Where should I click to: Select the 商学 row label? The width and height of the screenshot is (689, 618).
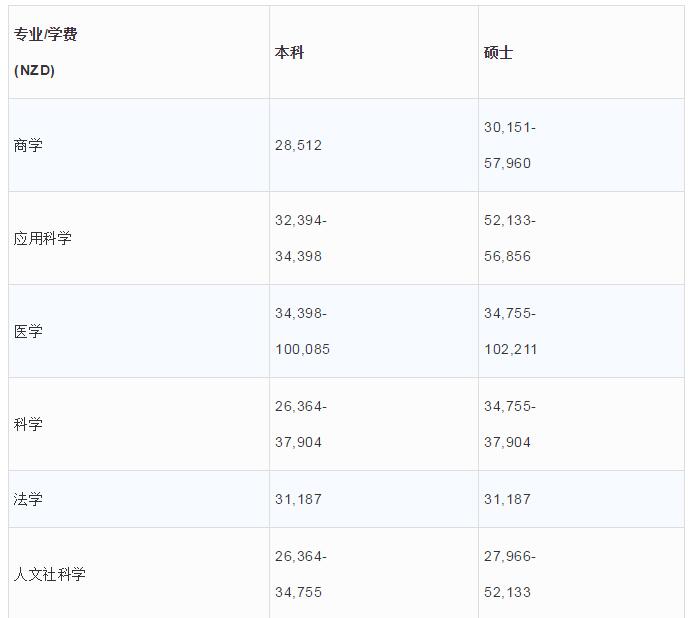(28, 145)
